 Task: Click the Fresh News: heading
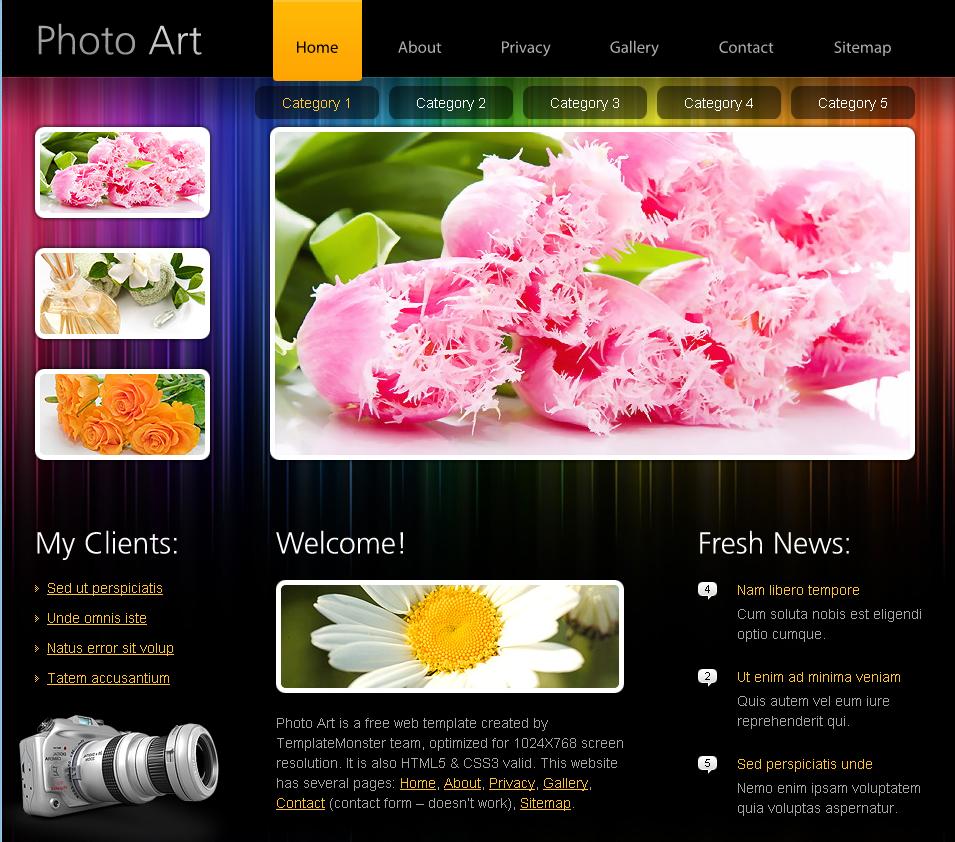coord(774,543)
